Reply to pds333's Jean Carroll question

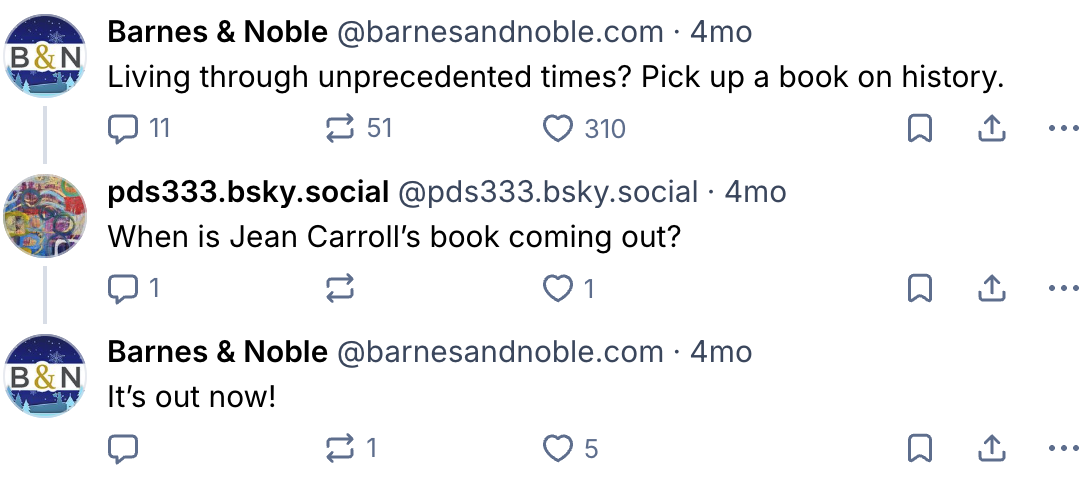point(123,289)
